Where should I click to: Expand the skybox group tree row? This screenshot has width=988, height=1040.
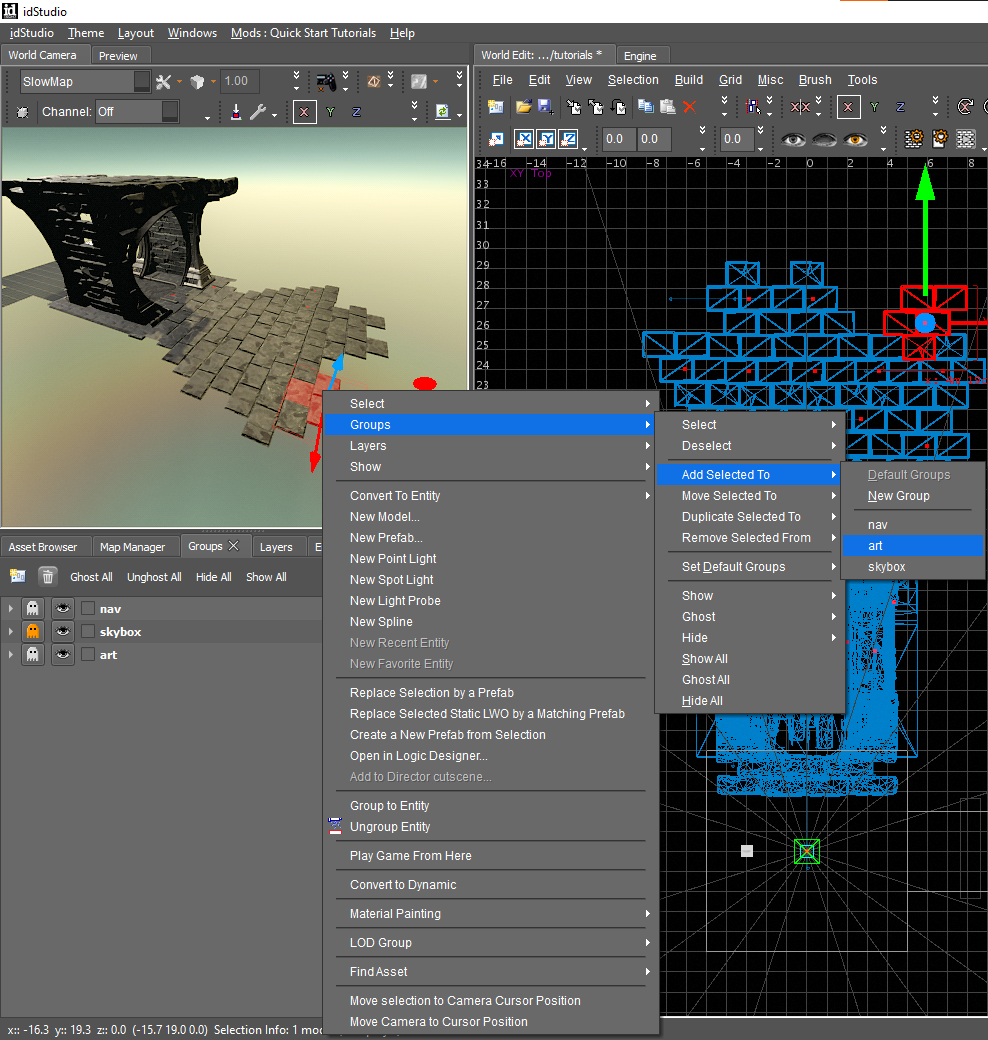point(11,631)
